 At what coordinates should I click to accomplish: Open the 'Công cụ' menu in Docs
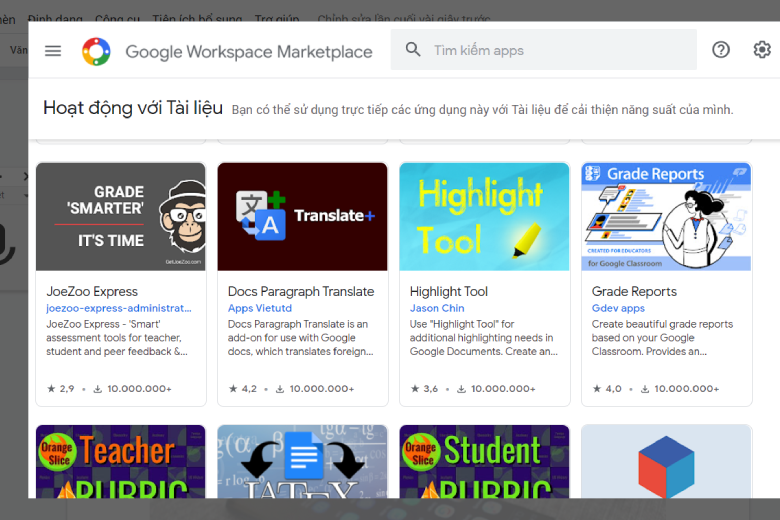point(117,18)
